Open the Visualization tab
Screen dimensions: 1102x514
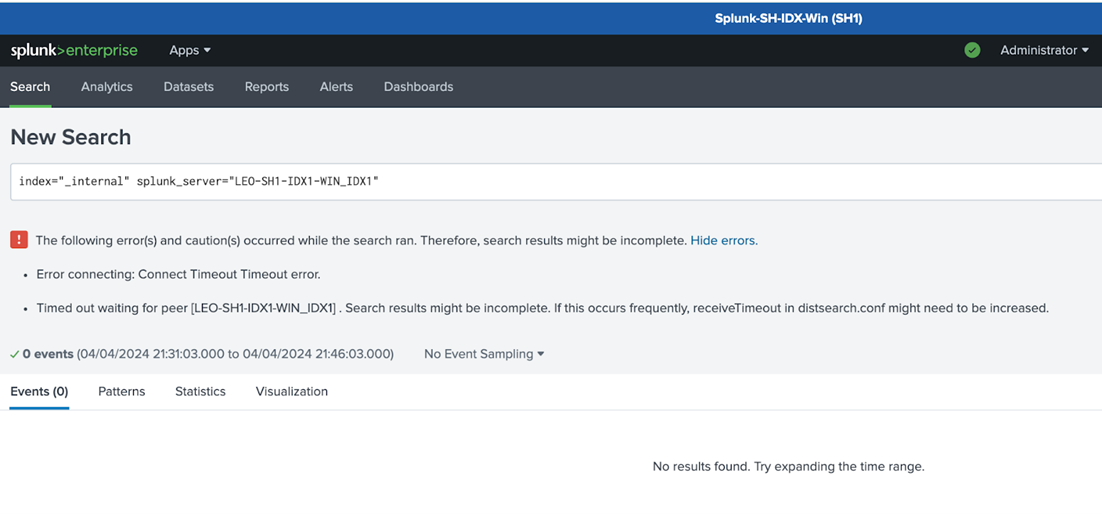tap(292, 392)
